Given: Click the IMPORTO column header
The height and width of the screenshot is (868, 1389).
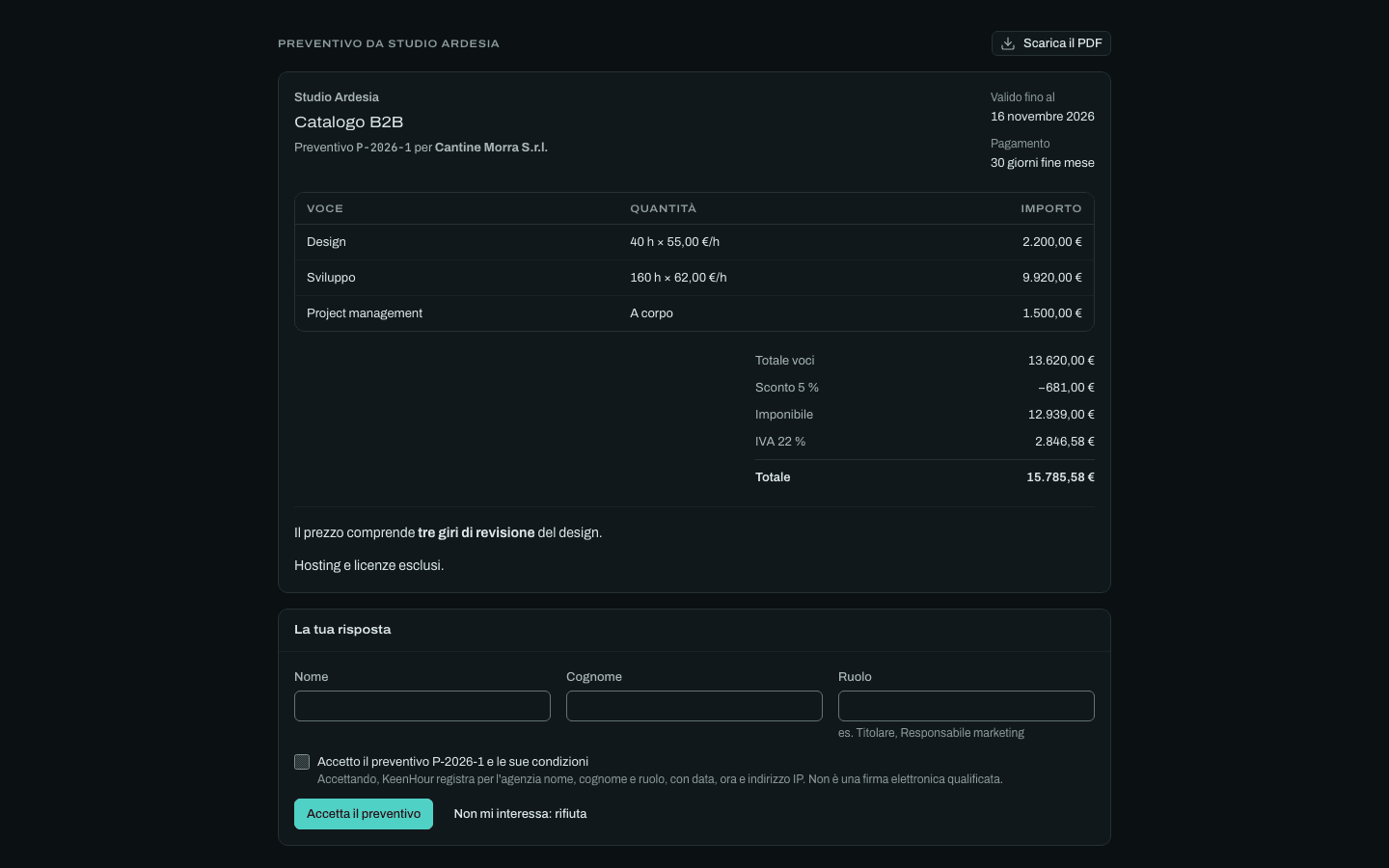Looking at the screenshot, I should coord(1051,208).
